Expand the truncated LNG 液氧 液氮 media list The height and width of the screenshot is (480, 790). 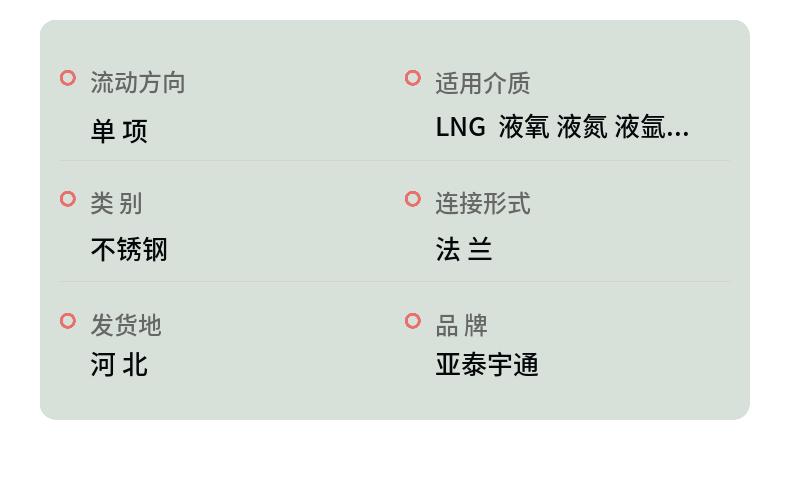(x=562, y=127)
